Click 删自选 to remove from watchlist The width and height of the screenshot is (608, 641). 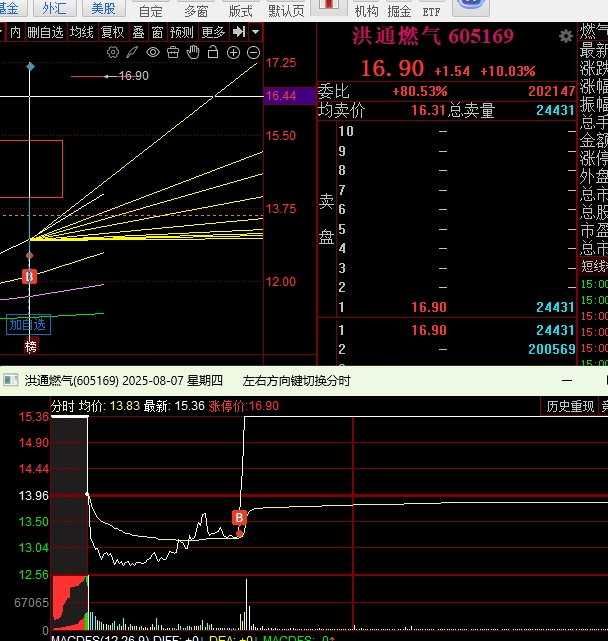click(x=45, y=32)
